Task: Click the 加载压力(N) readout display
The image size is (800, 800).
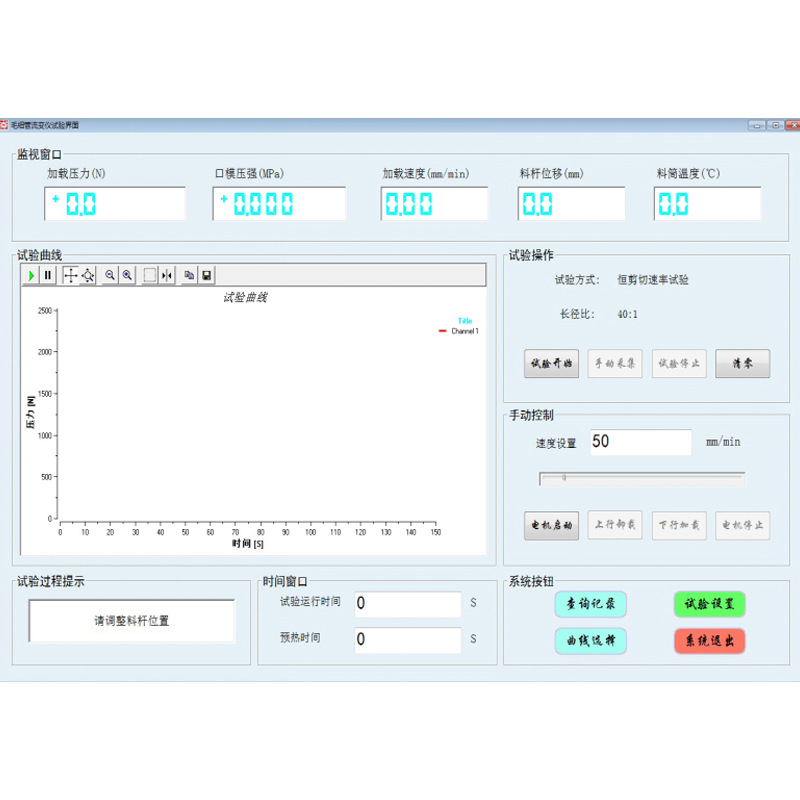Action: pyautogui.click(x=115, y=204)
